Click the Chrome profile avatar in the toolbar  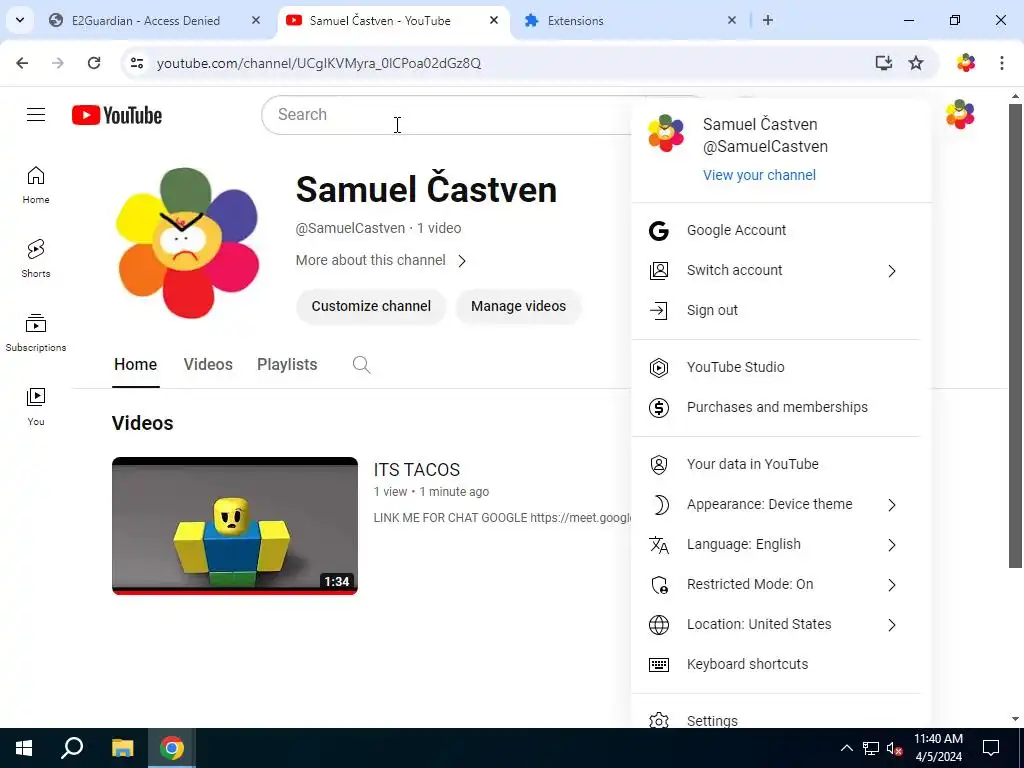point(966,63)
